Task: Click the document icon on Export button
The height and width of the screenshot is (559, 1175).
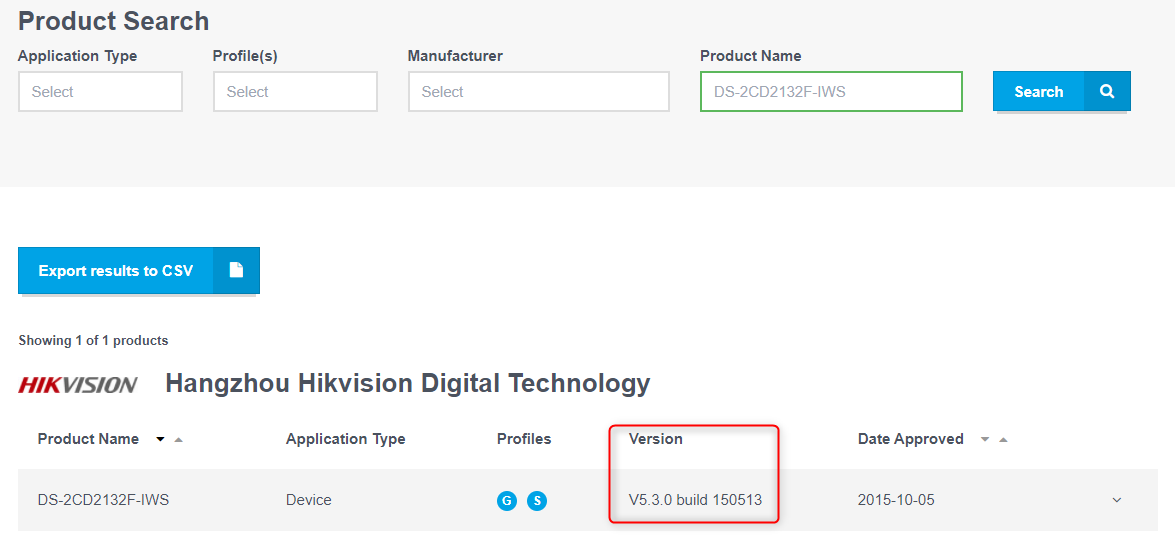Action: coord(236,270)
